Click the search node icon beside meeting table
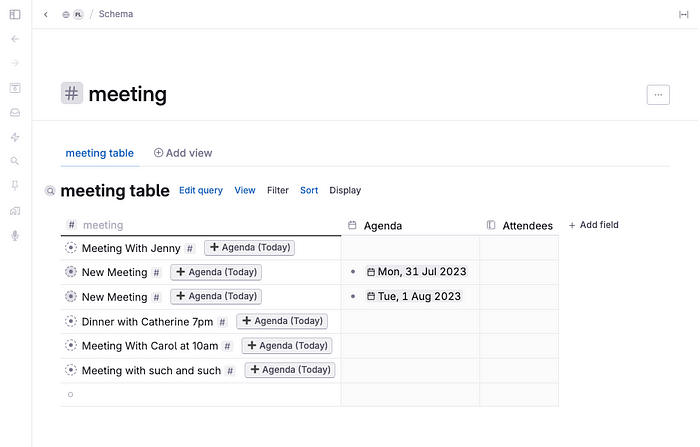This screenshot has height=447, width=700. tap(50, 191)
